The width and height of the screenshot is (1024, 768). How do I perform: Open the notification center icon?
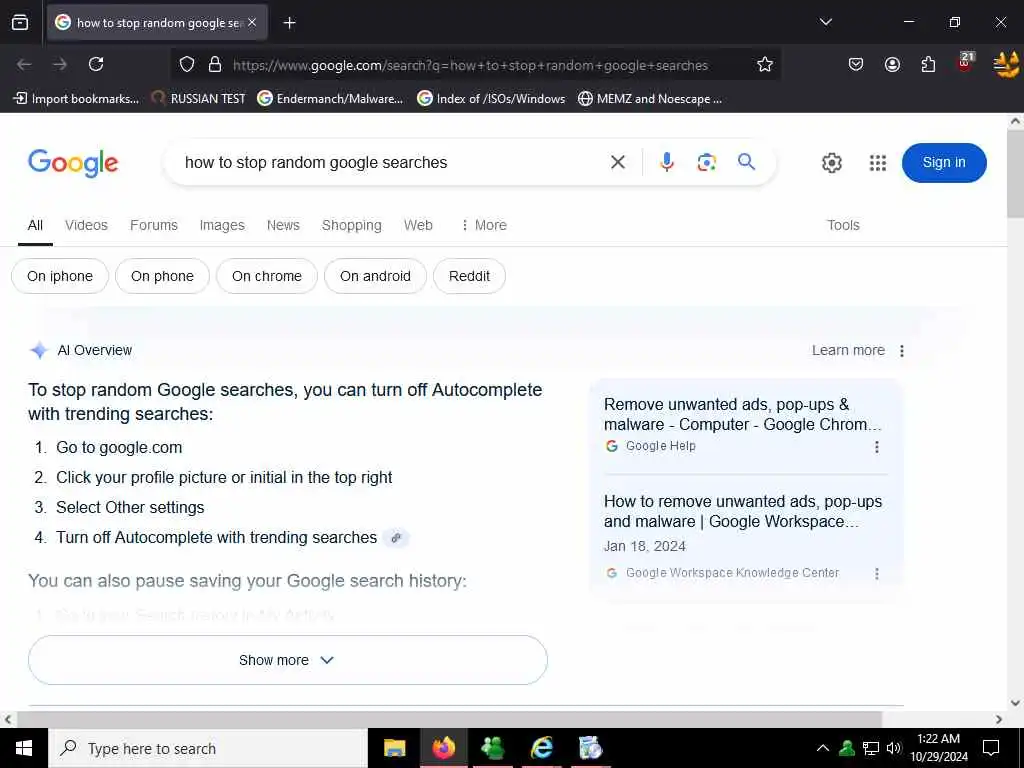[991, 748]
